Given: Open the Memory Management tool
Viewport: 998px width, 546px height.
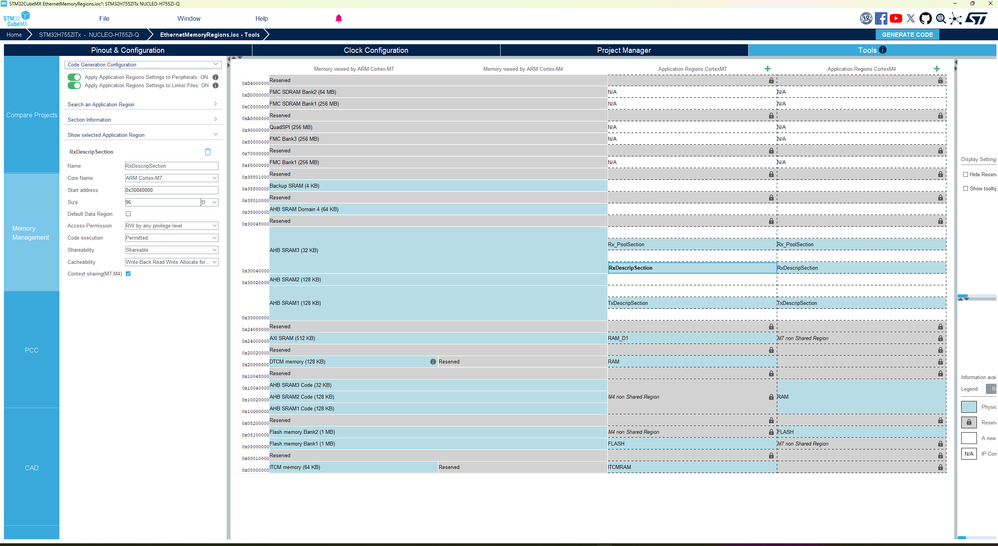Looking at the screenshot, I should (x=31, y=233).
